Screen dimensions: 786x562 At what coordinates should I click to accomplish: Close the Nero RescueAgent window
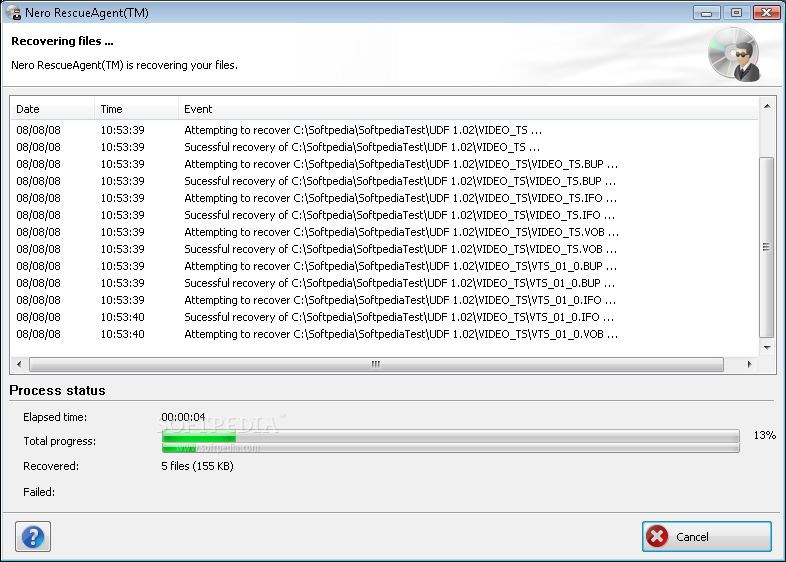point(766,13)
